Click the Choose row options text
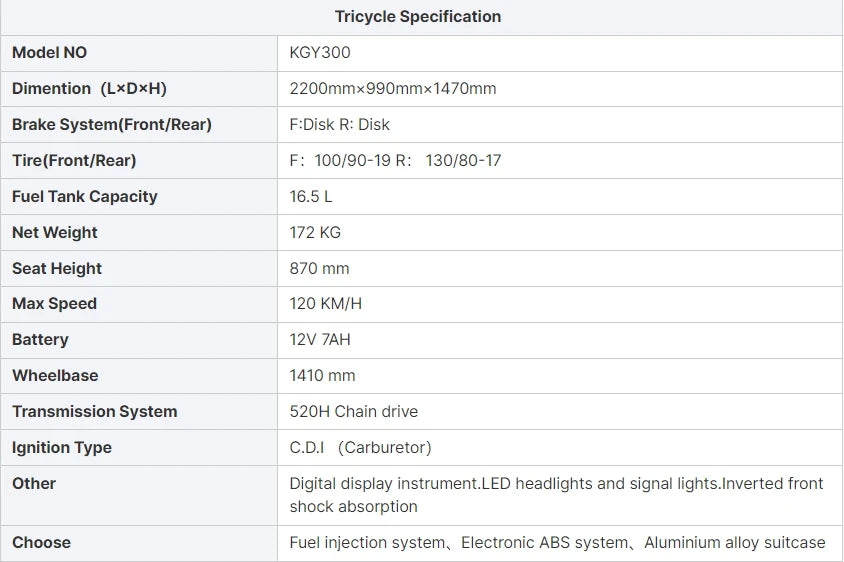This screenshot has height=562, width=844. (558, 543)
